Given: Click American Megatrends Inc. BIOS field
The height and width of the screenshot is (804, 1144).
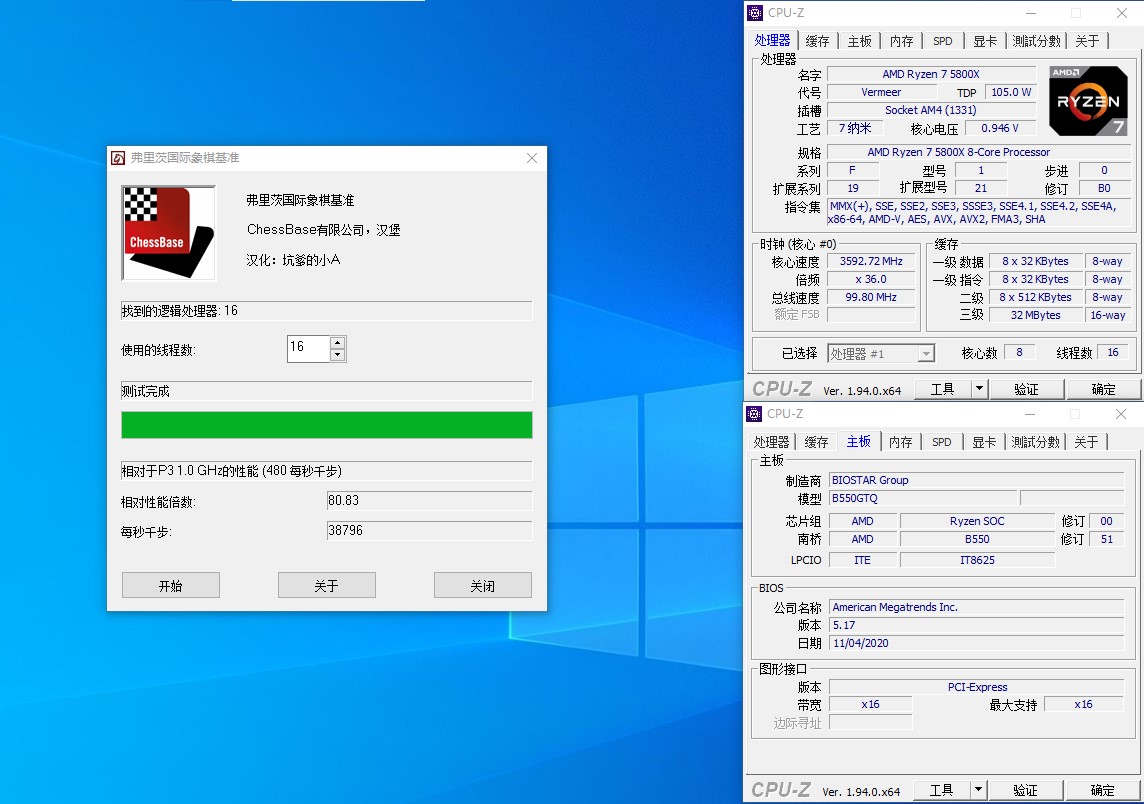Looking at the screenshot, I should (x=977, y=608).
